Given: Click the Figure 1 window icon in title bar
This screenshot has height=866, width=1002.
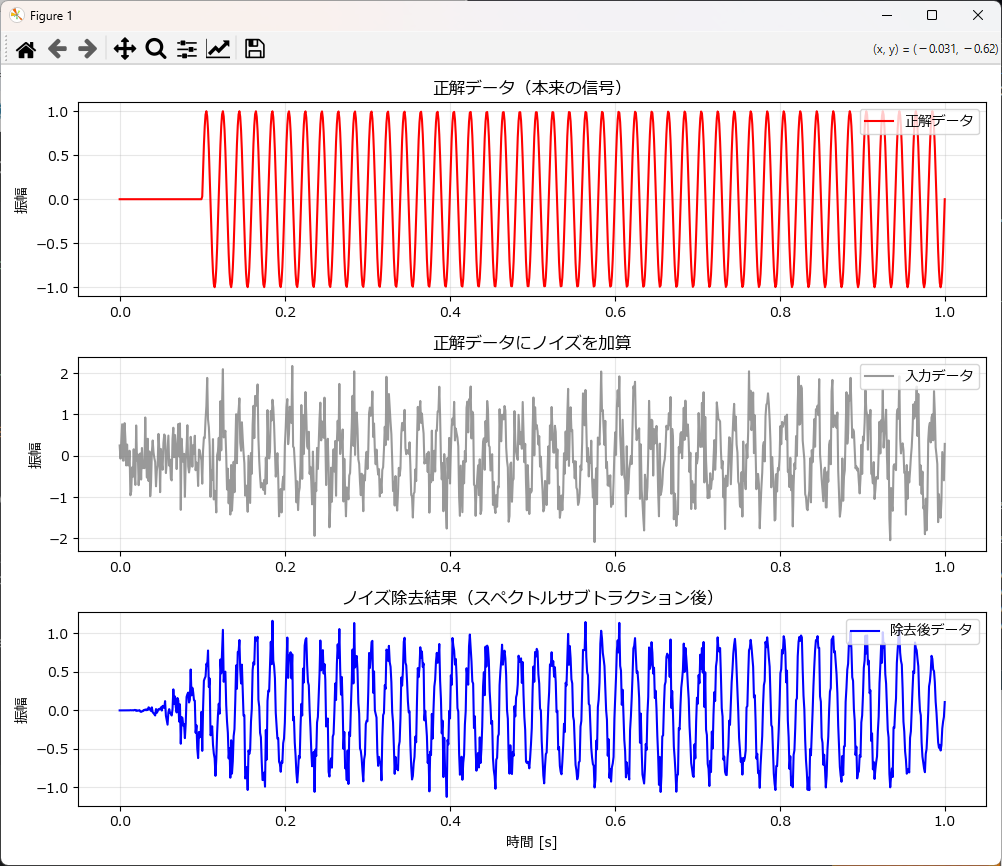Looking at the screenshot, I should (16, 15).
